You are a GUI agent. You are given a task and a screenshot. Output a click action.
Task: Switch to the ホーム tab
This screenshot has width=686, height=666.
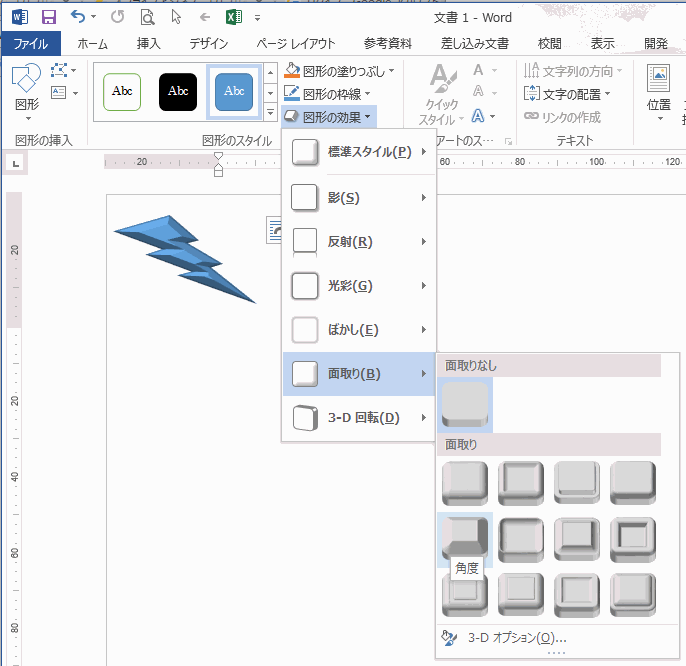92,43
